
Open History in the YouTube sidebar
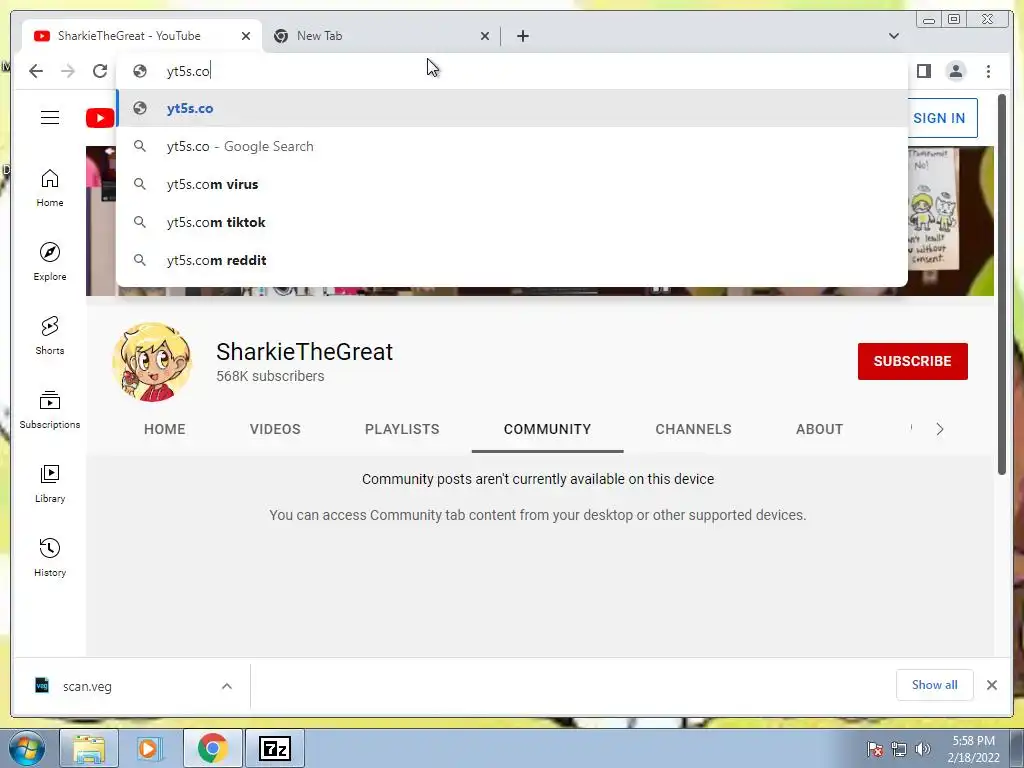(x=50, y=558)
